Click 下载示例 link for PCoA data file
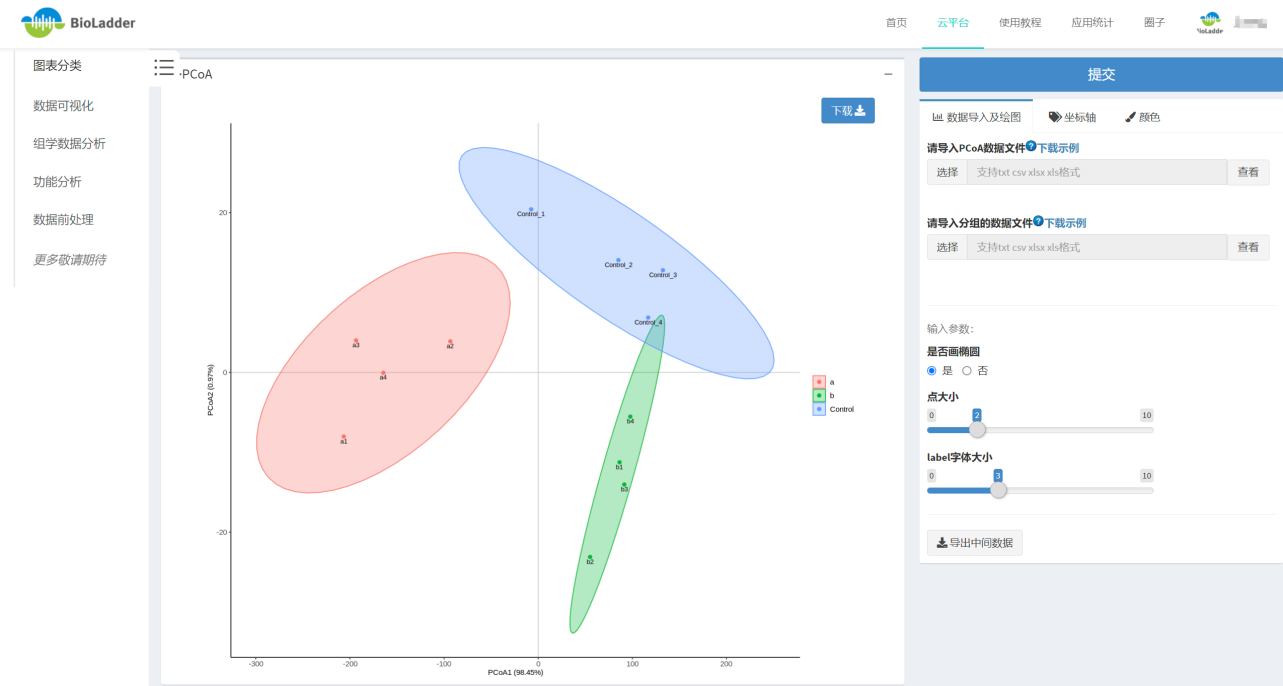Screen dimensions: 1283x686 [1058, 148]
